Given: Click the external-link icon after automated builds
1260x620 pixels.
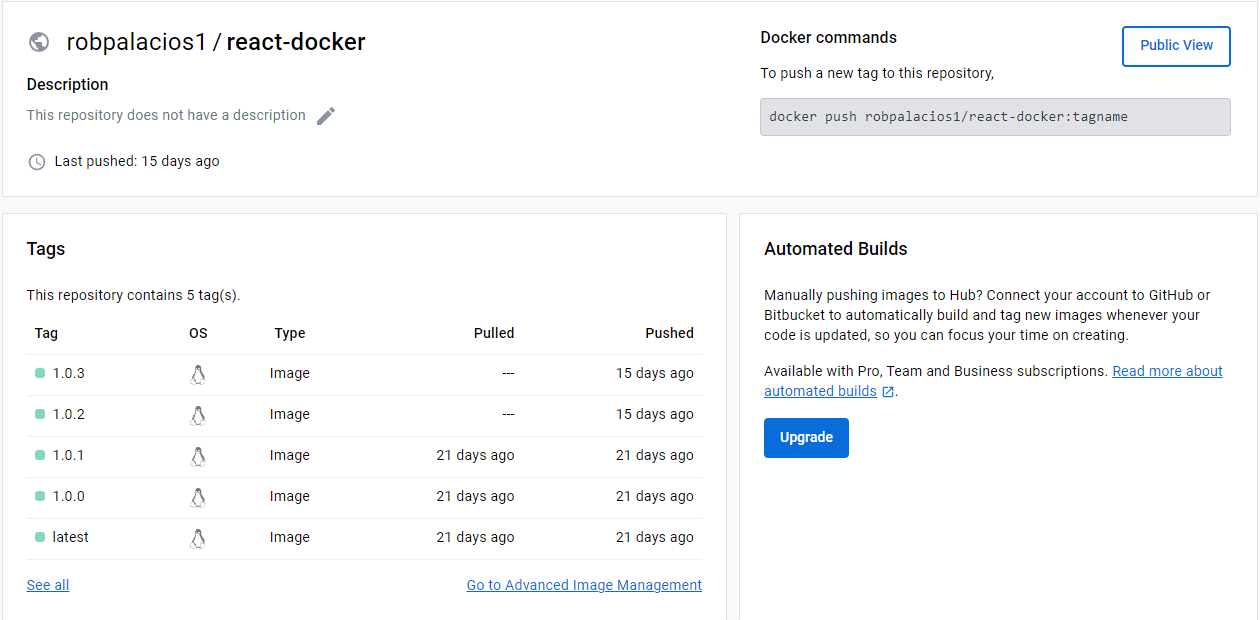Looking at the screenshot, I should click(x=888, y=392).
